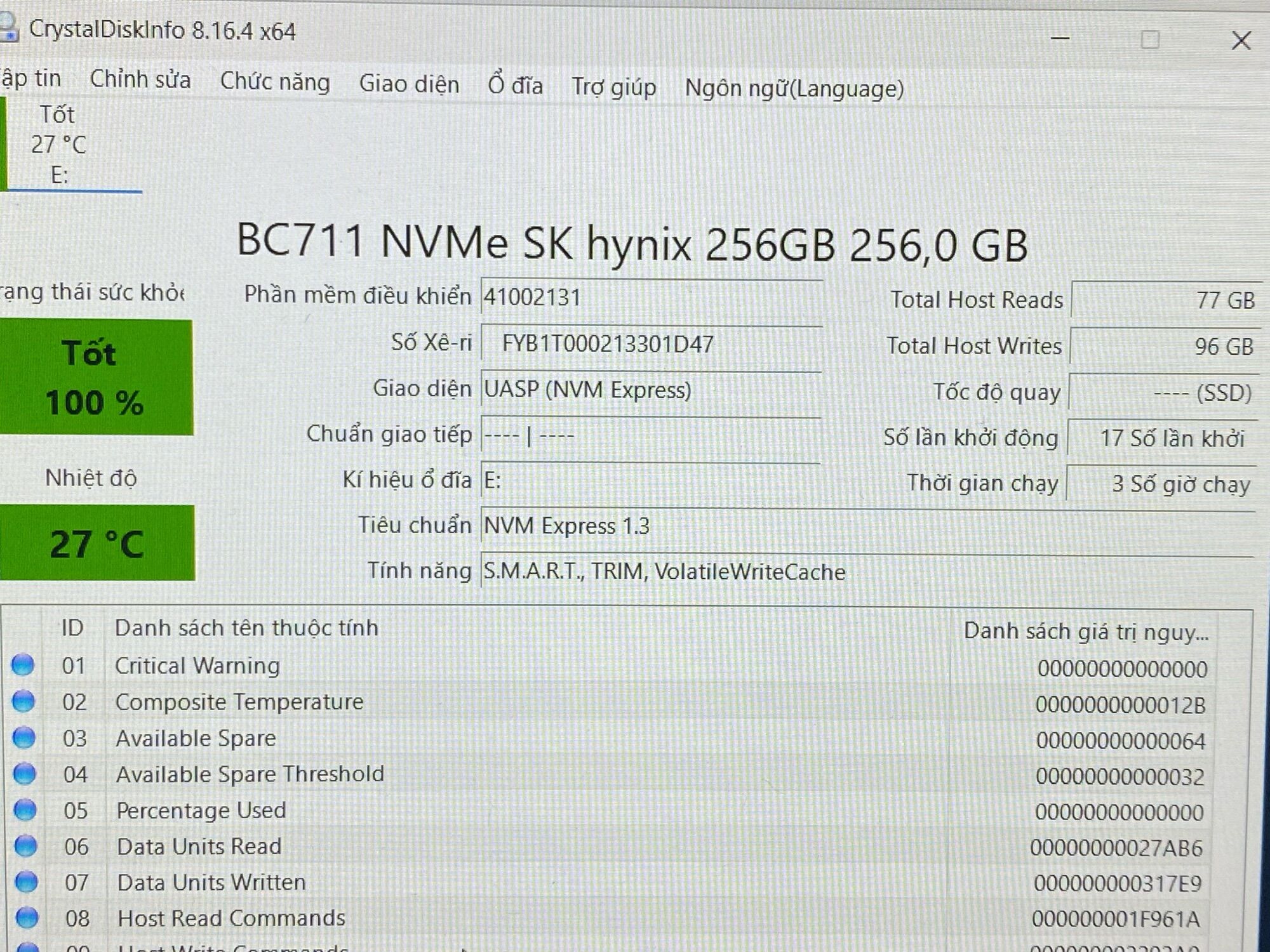Open the Chức năng menu

[x=275, y=83]
